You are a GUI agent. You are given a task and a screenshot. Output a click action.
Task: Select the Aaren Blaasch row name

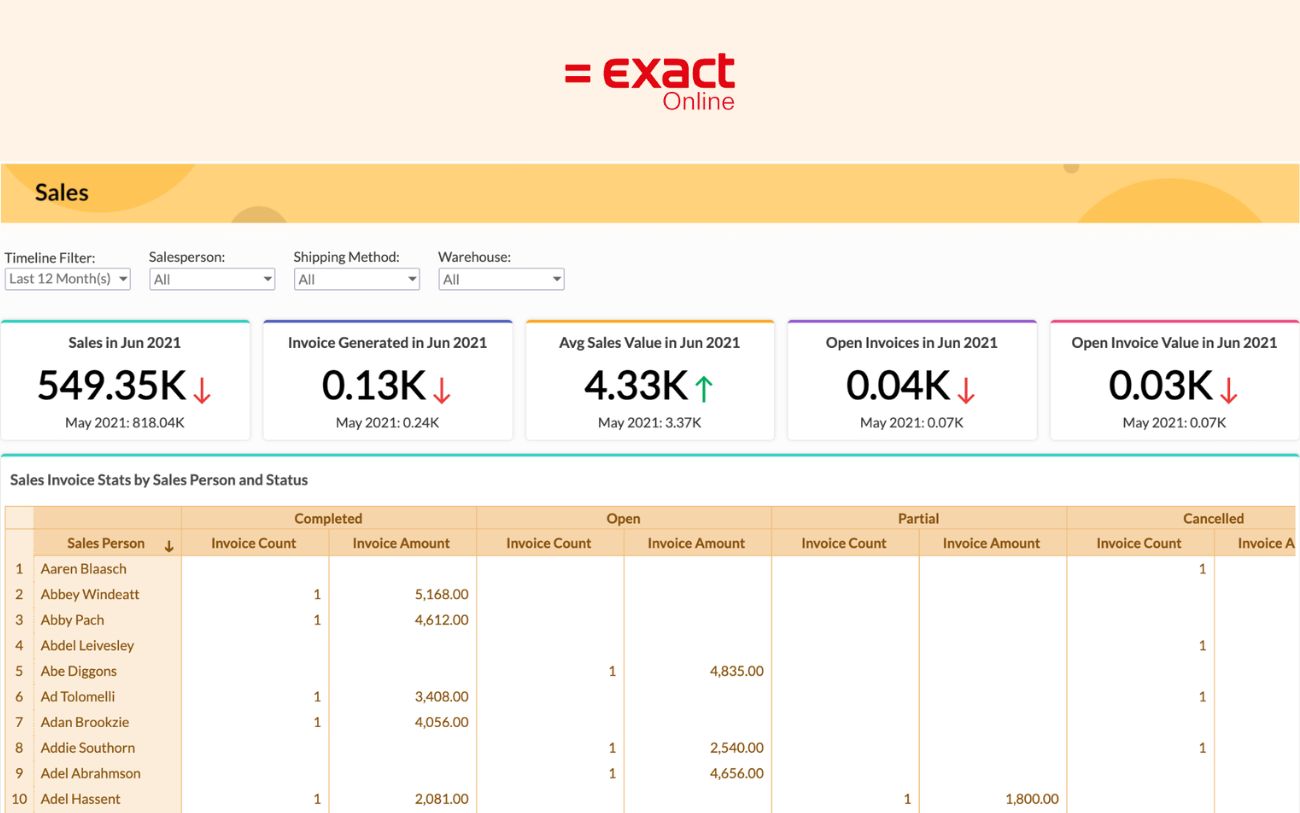(x=83, y=569)
